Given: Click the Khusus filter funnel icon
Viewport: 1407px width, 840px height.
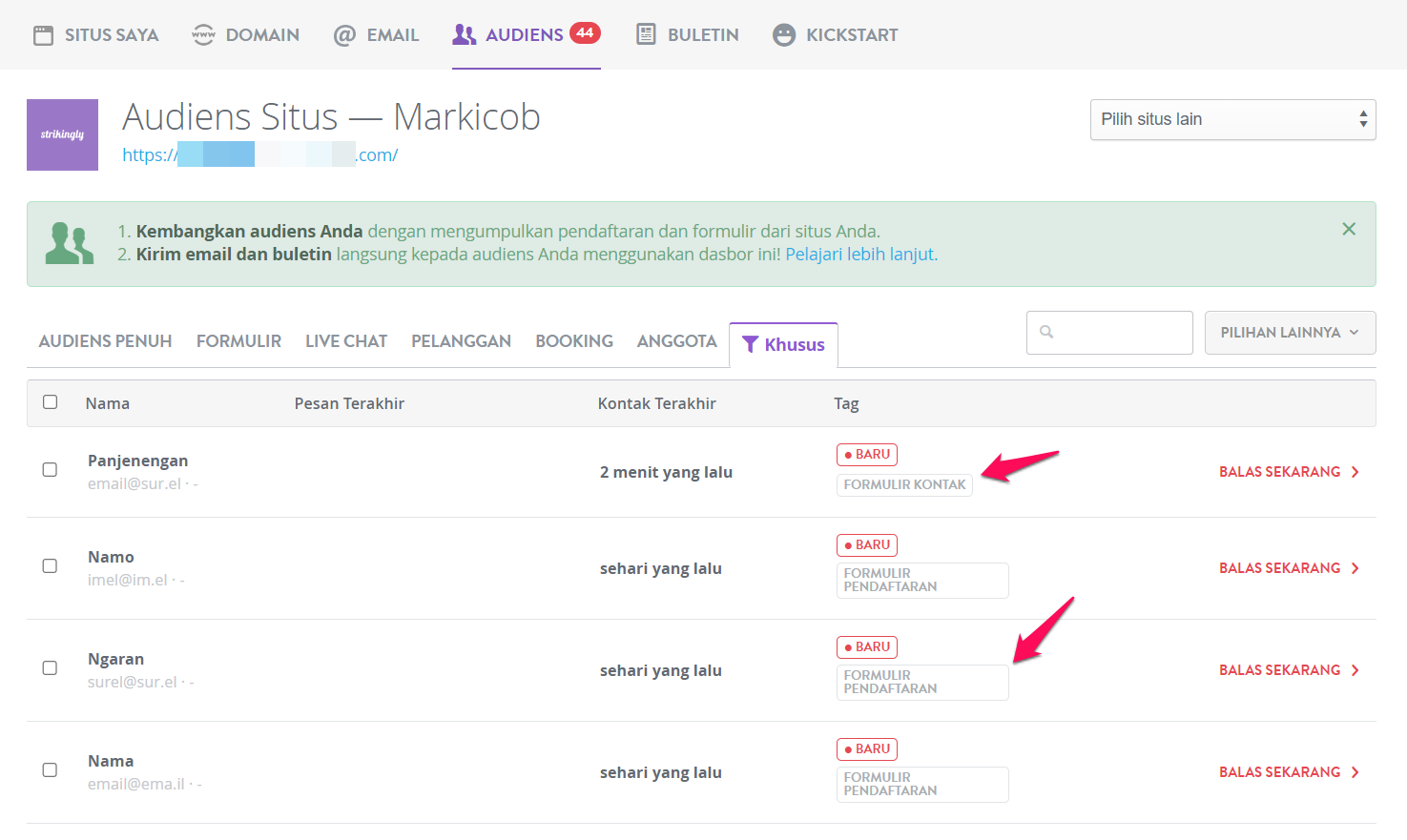Looking at the screenshot, I should point(750,344).
